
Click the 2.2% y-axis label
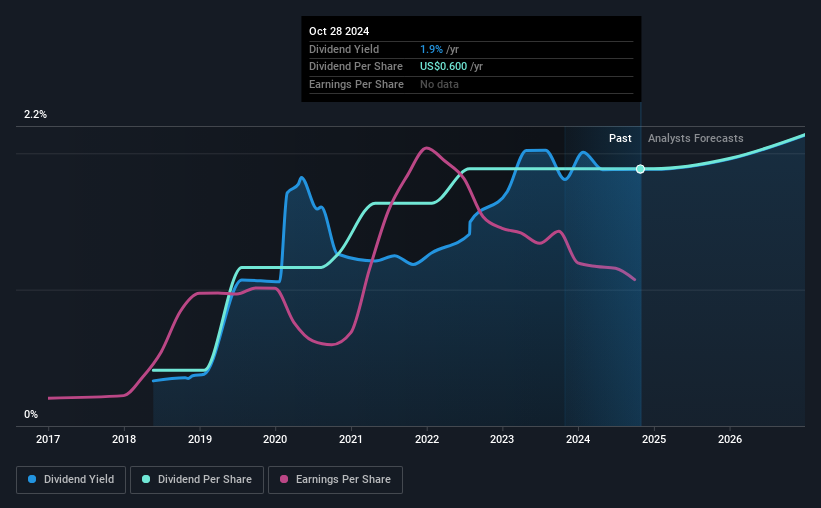[35, 114]
